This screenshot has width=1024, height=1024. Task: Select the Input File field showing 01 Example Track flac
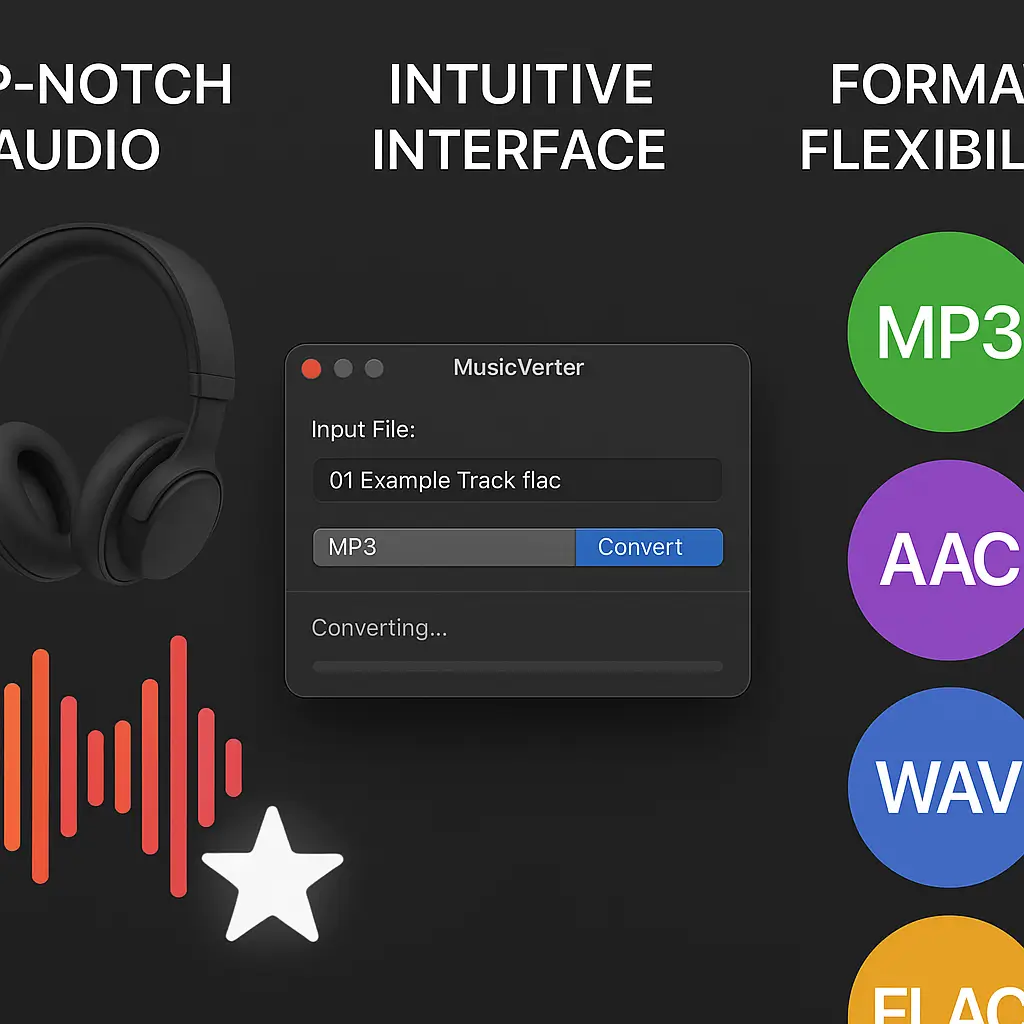pos(517,480)
